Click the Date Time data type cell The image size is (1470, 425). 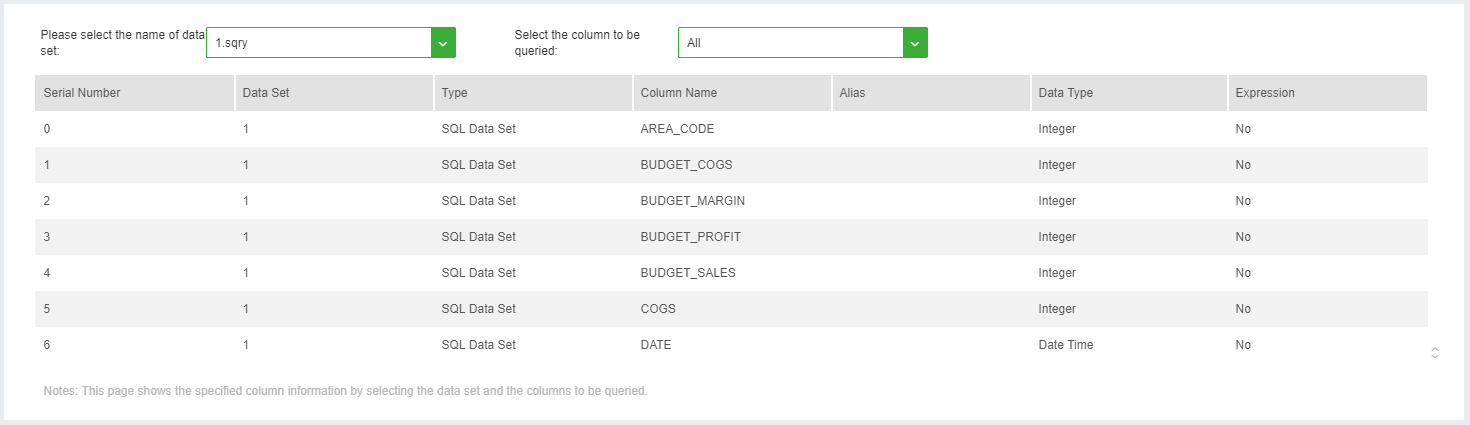(1066, 345)
